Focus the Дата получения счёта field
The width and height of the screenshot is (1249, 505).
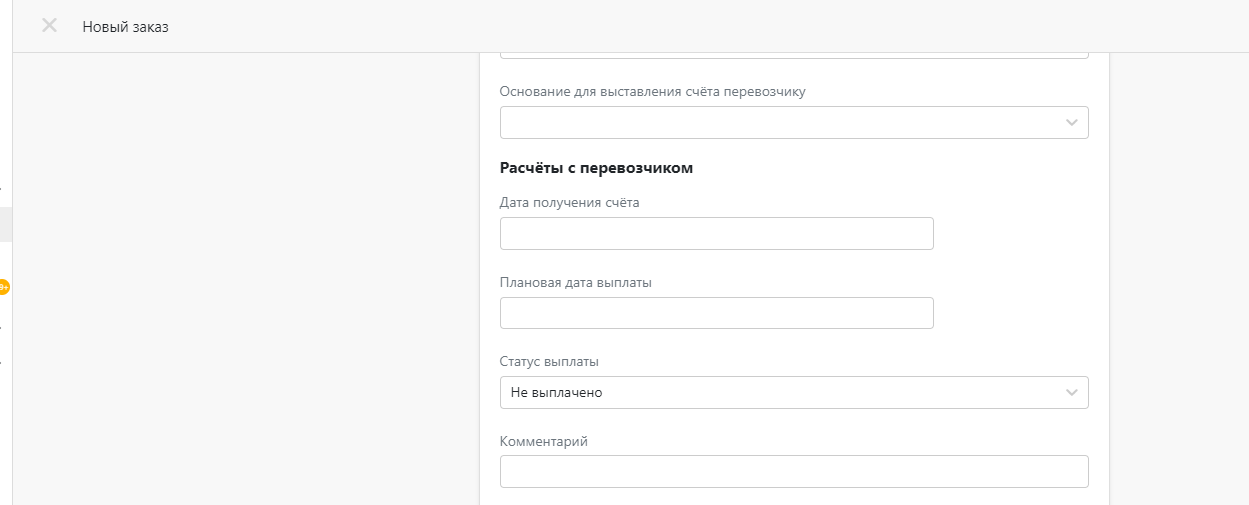pos(716,233)
